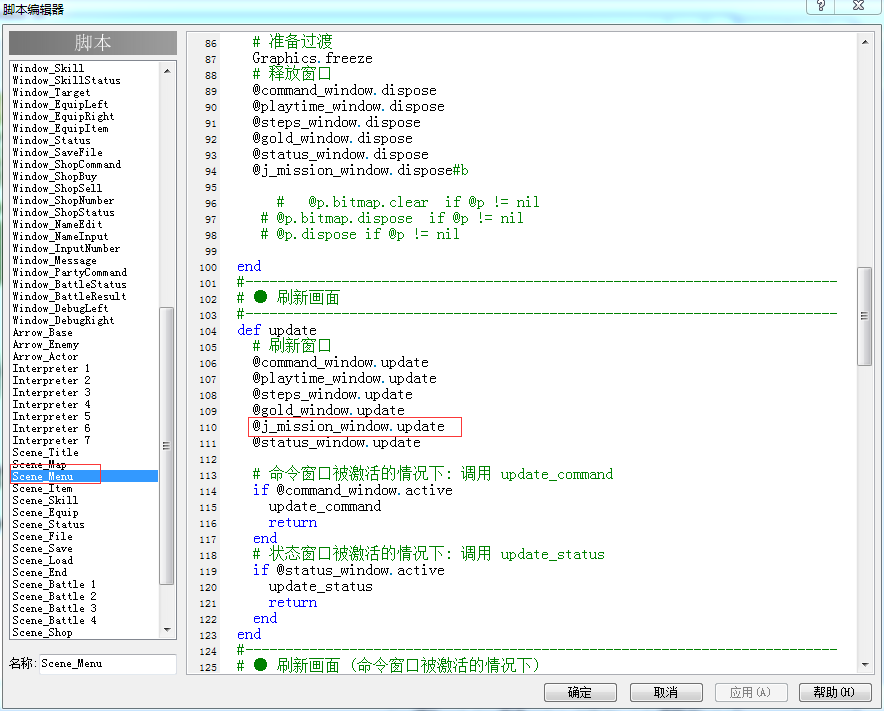The height and width of the screenshot is (711, 884).
Task: Select Window_DebugRight script
Action: click(x=64, y=320)
